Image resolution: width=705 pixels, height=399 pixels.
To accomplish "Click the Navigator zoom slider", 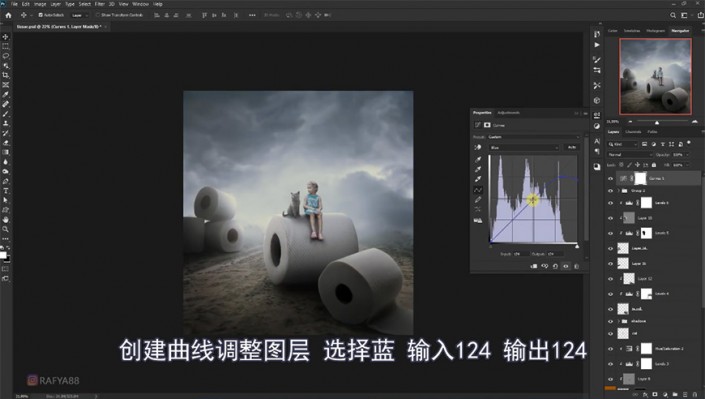I will [657, 122].
